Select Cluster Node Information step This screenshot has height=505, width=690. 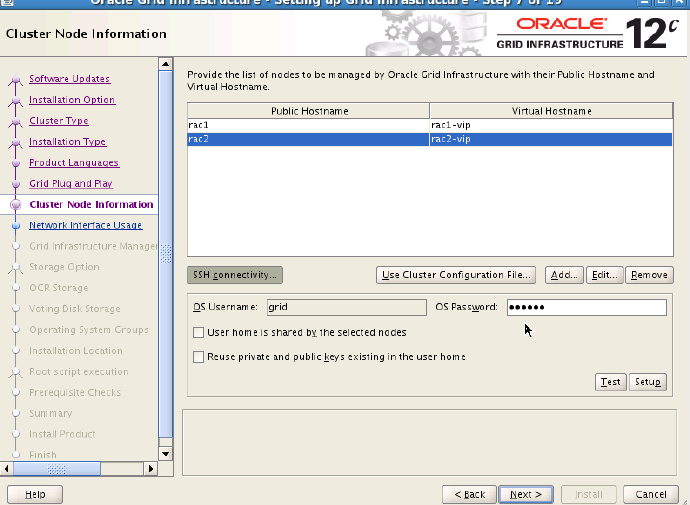92,205
